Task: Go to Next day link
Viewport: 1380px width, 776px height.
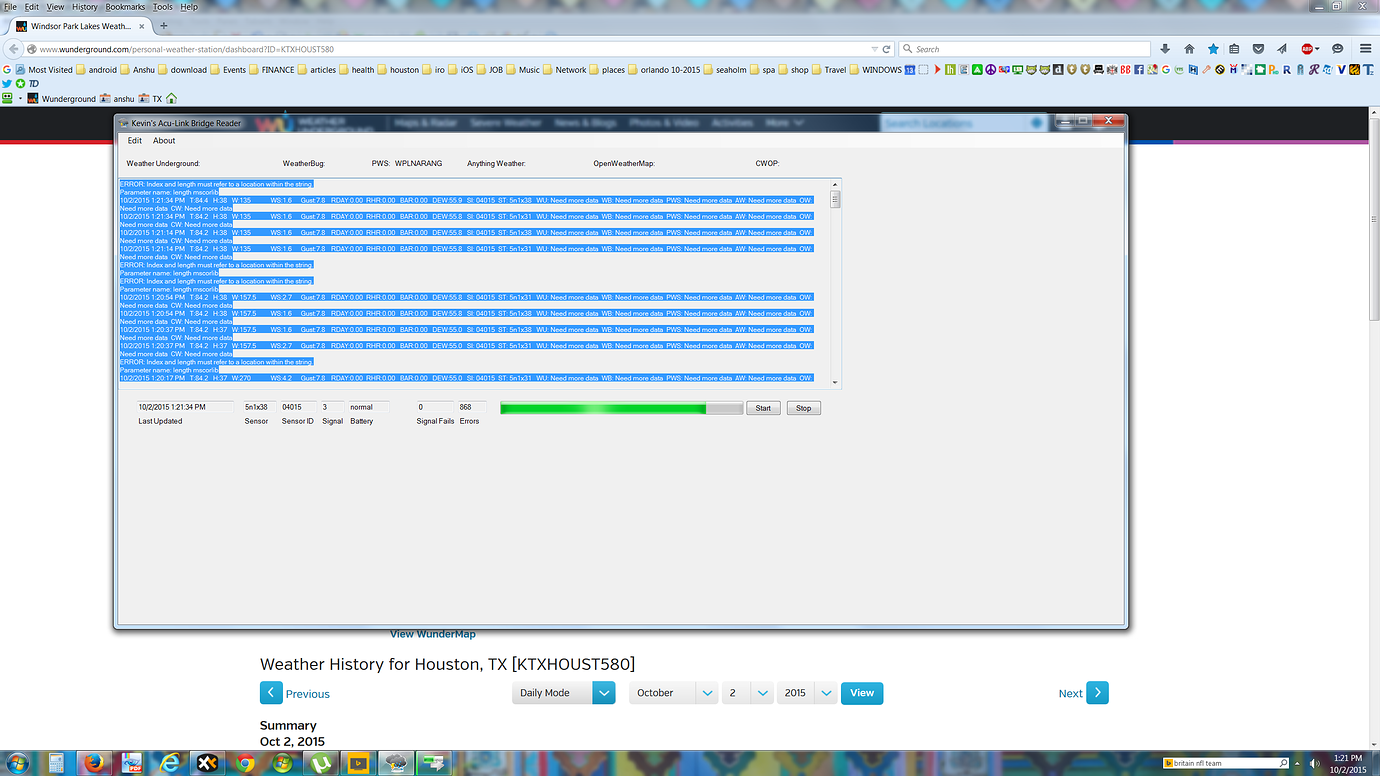Action: [x=1084, y=693]
